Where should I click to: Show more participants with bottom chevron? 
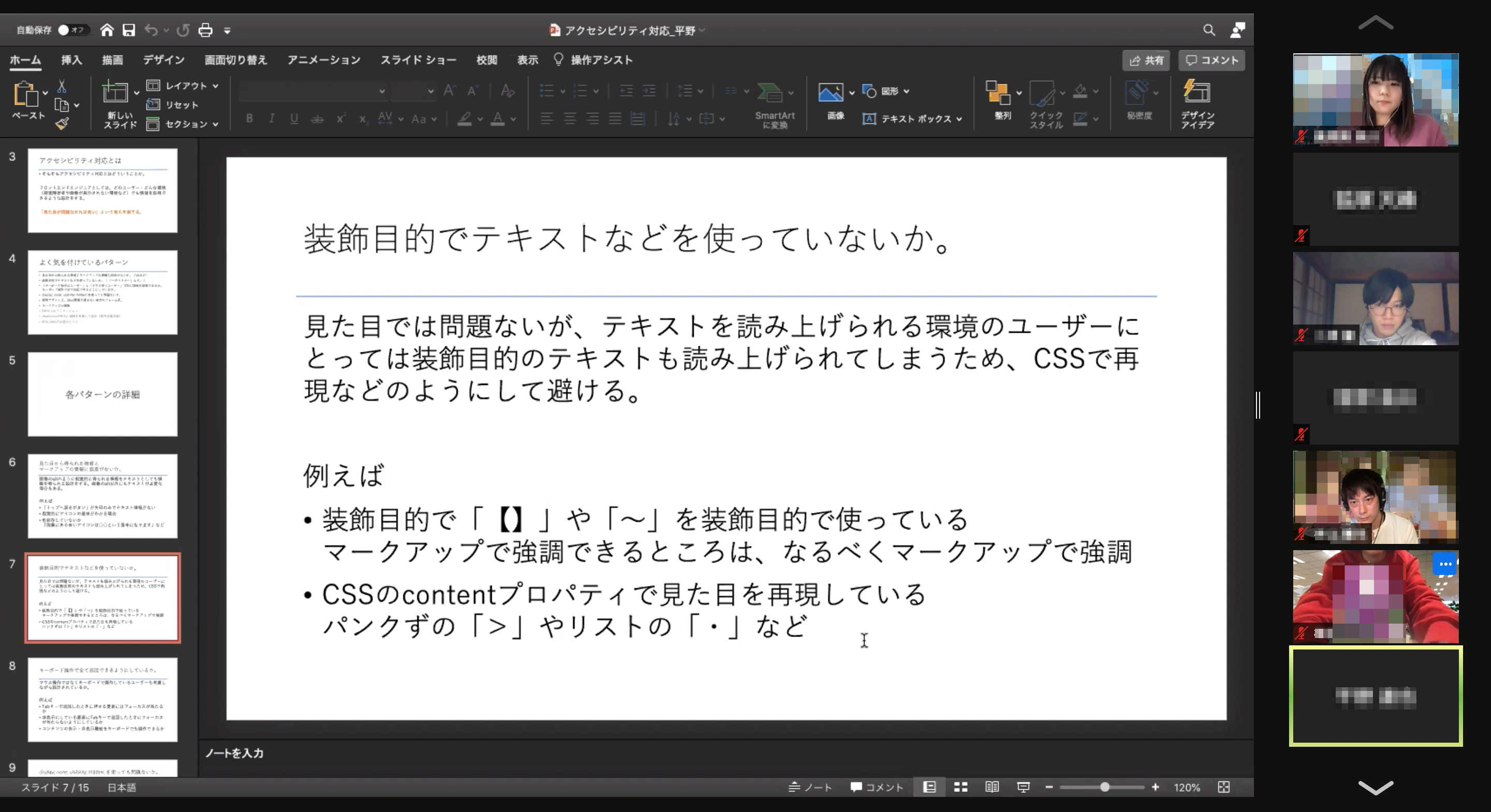point(1375,787)
